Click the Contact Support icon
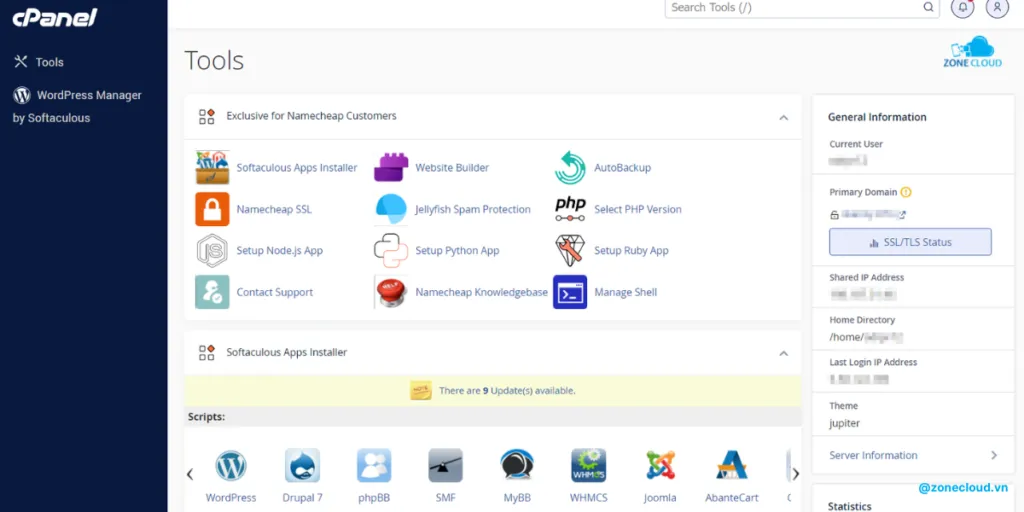This screenshot has width=1024, height=512. click(x=212, y=292)
